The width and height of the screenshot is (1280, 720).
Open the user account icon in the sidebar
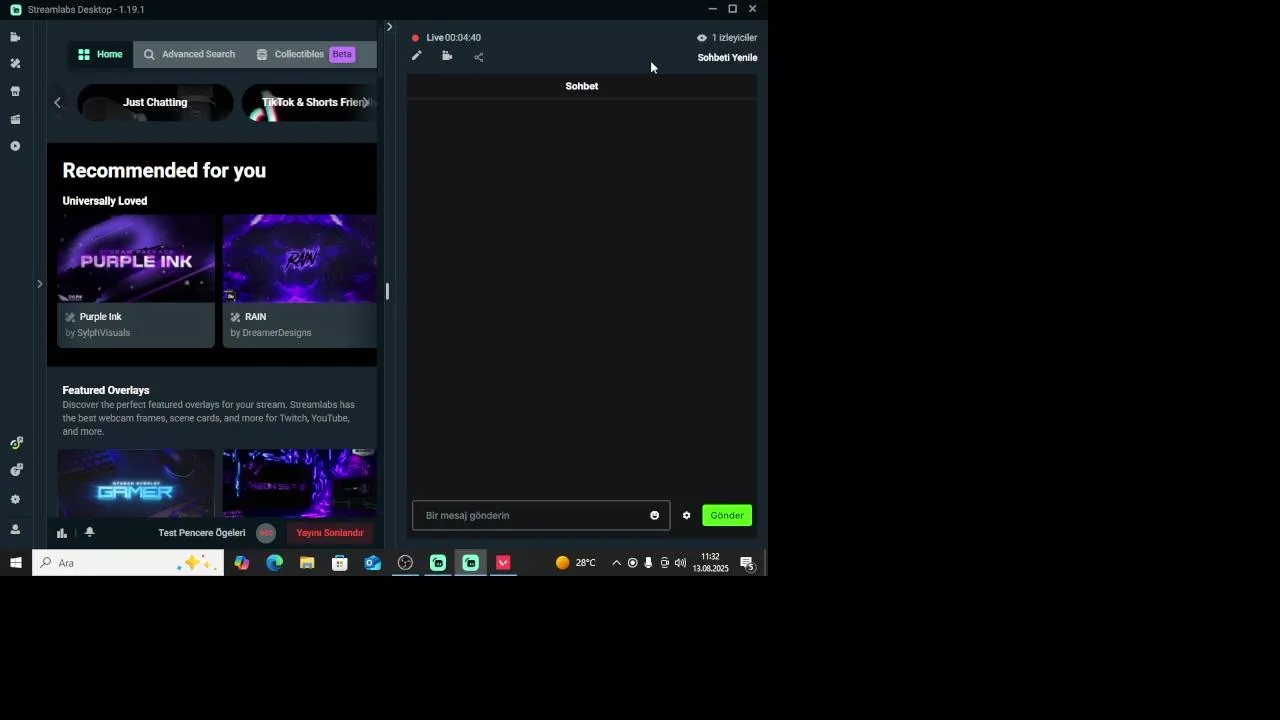15,529
